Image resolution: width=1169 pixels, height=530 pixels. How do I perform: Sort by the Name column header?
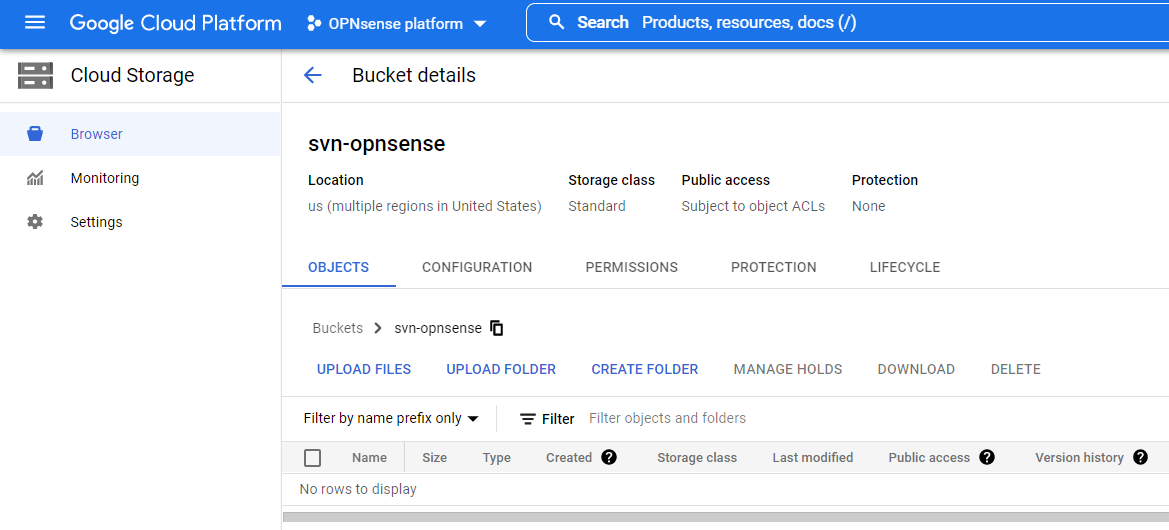coord(369,458)
